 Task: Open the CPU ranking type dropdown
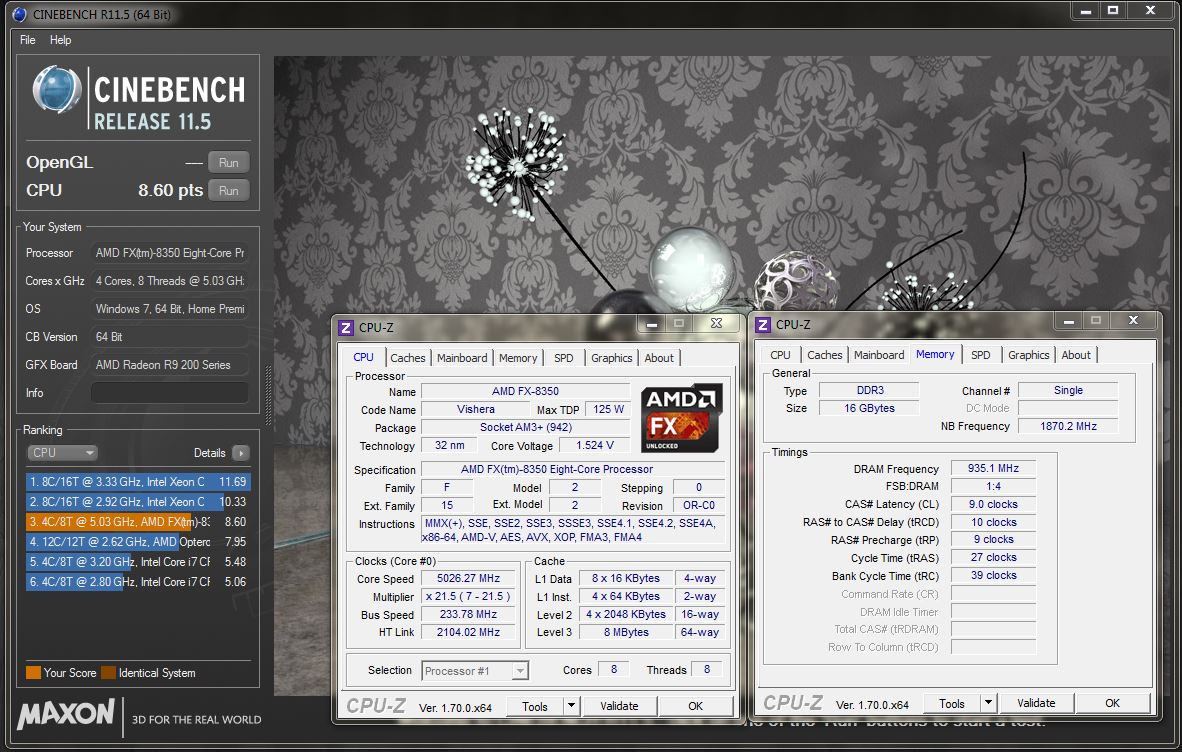pos(63,453)
